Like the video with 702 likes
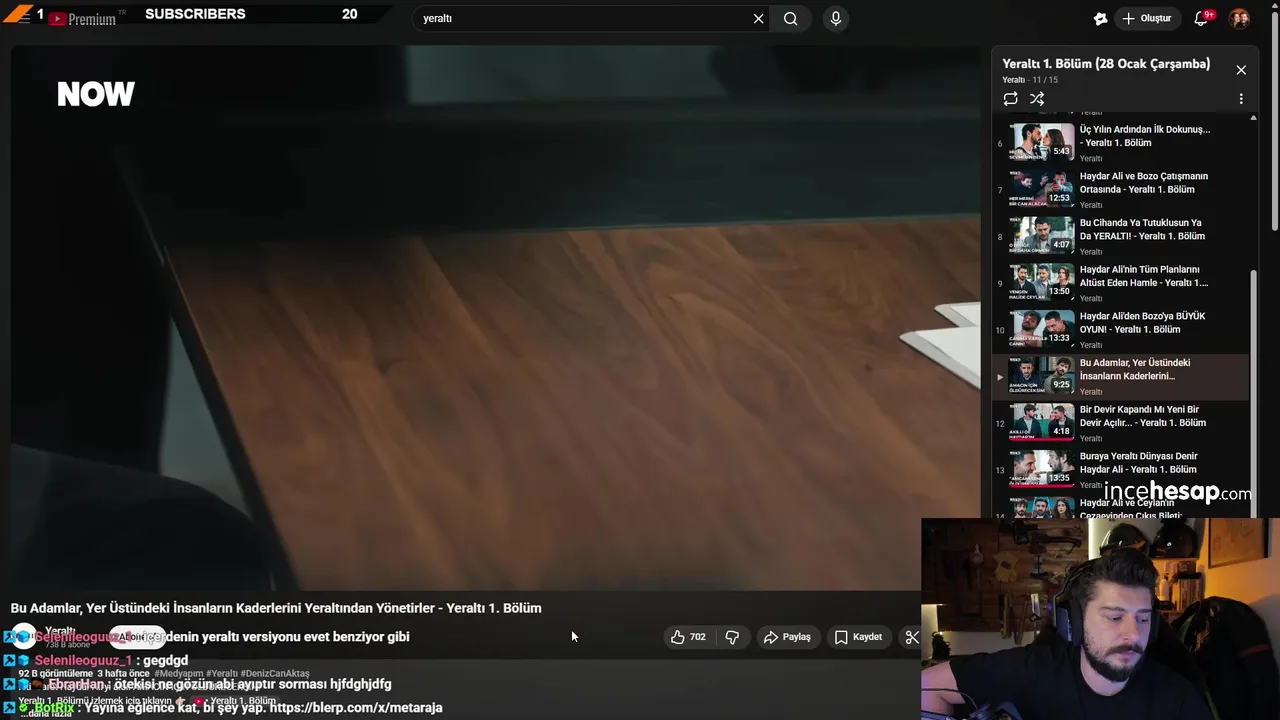Screen dimensions: 1280x720 (688, 637)
